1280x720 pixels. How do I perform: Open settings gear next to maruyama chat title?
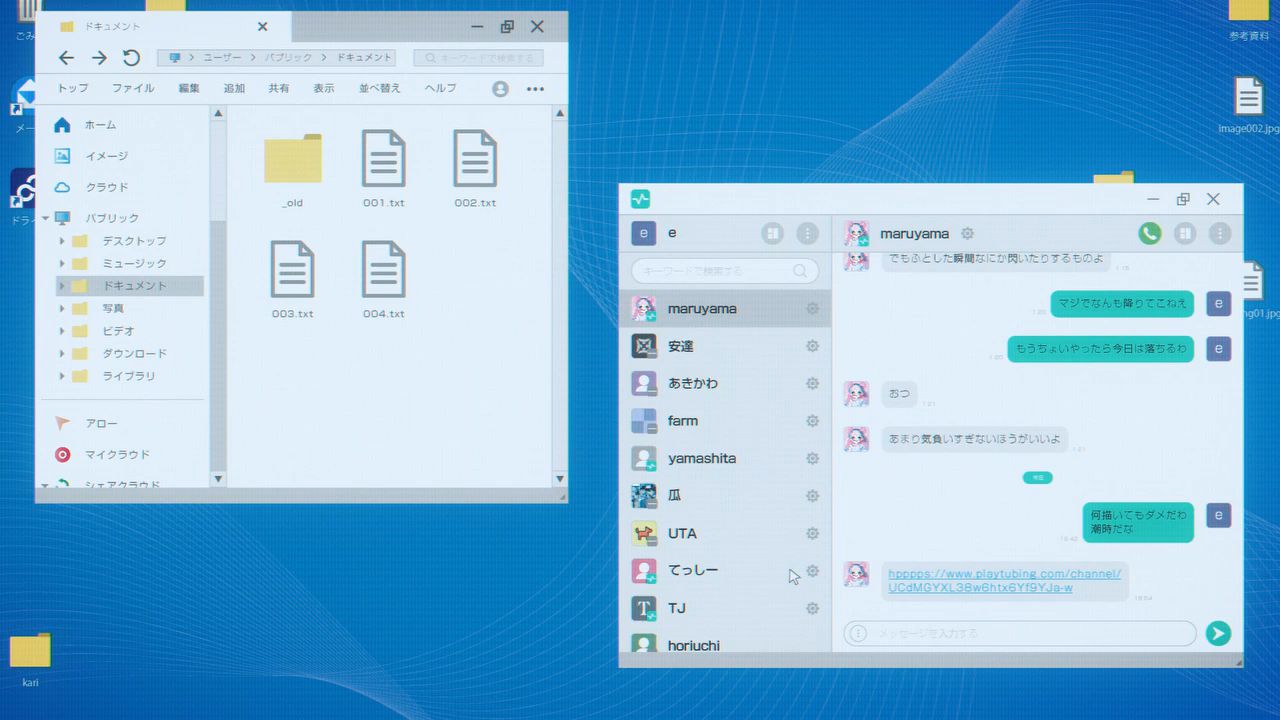(x=967, y=233)
